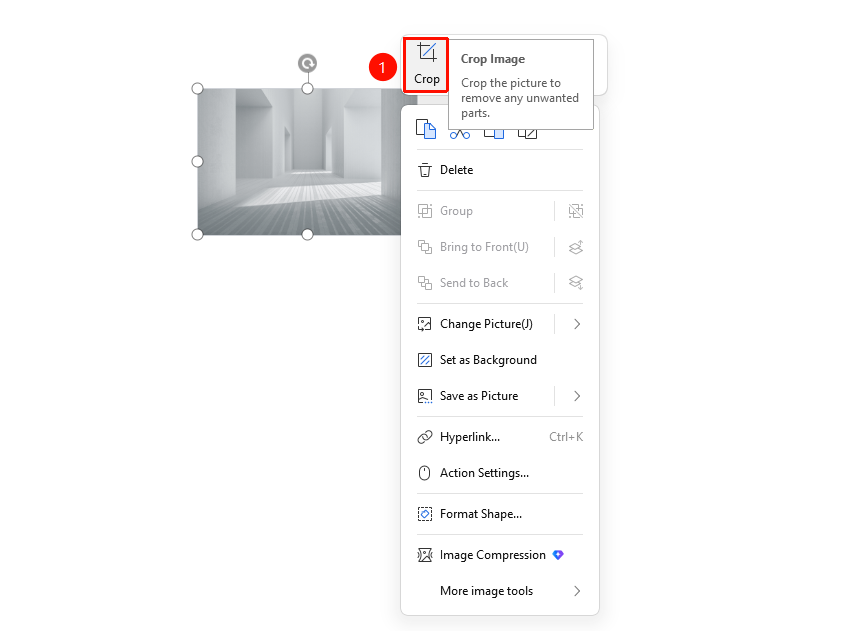
Task: Click the top-left corner handle of picture
Action: click(197, 88)
